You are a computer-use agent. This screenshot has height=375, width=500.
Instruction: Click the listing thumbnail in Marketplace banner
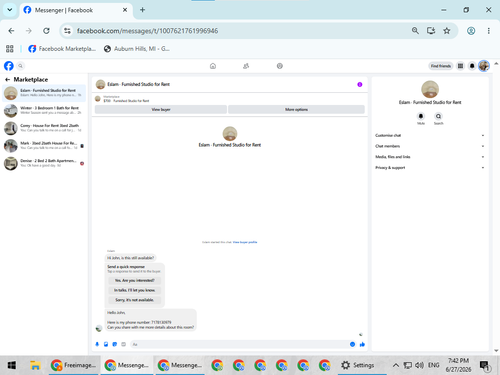98,99
